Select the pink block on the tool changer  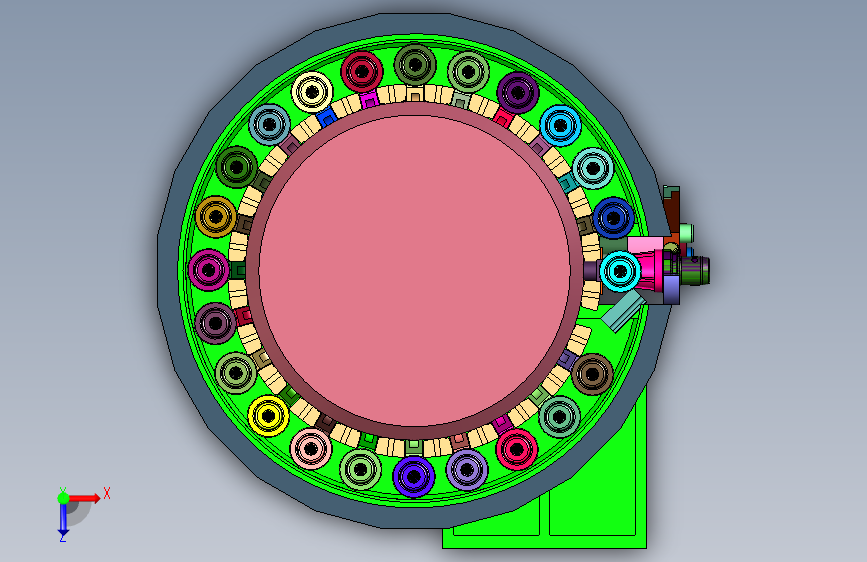tap(645, 244)
